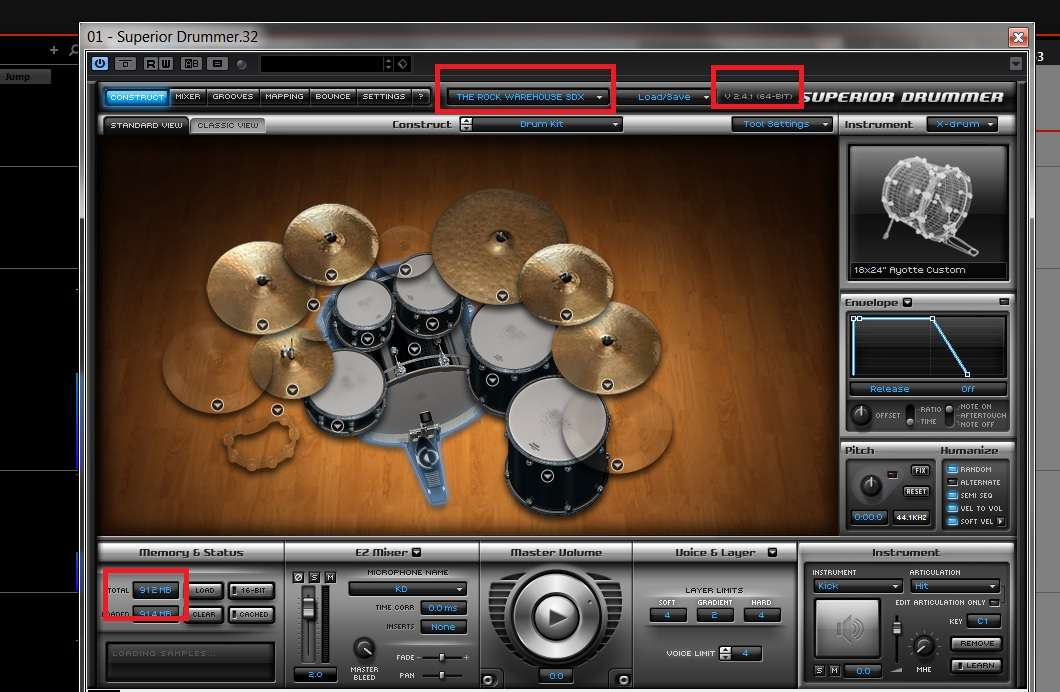1060x692 pixels.
Task: Click the EZ Mixer Pan slider
Action: (441, 676)
